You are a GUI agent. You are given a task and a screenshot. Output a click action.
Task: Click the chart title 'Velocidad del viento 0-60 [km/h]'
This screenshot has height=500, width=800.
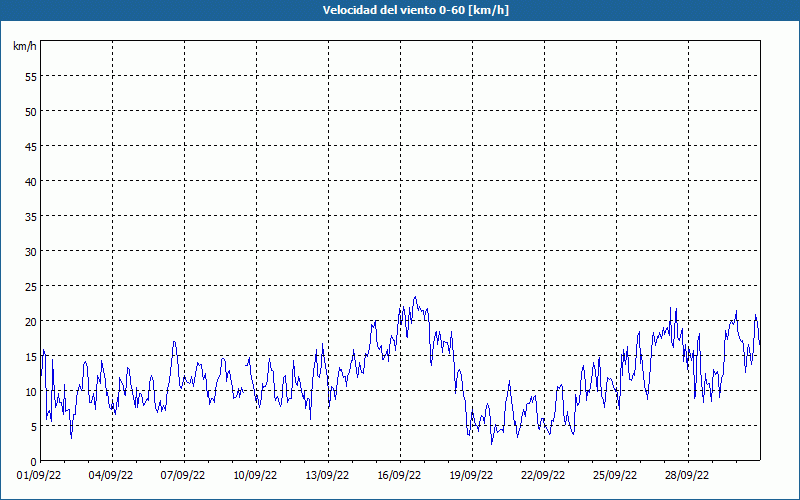pos(415,10)
